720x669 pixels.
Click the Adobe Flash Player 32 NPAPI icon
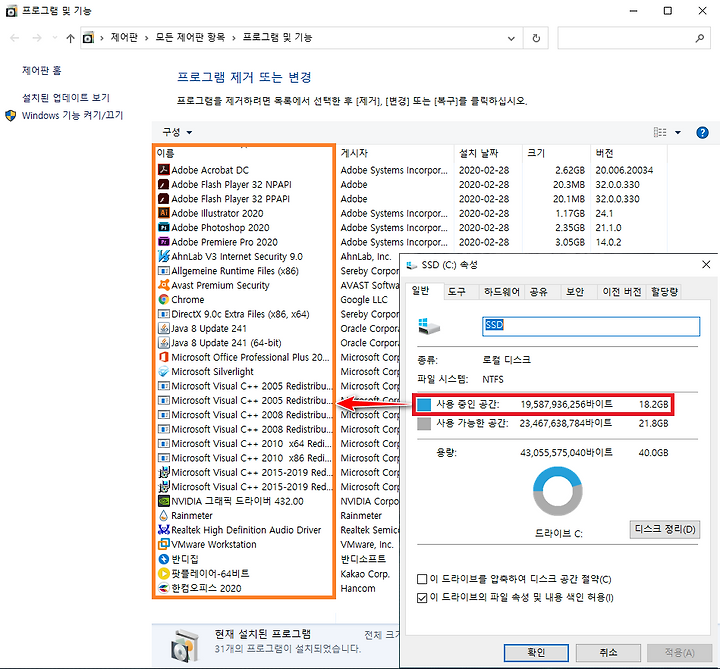(x=163, y=185)
